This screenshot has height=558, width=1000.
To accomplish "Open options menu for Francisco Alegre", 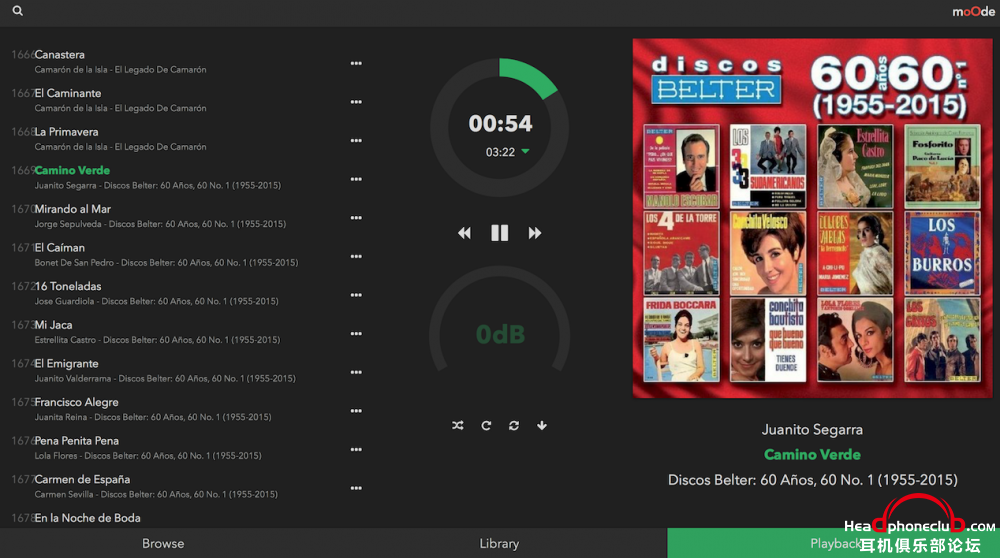I will pos(356,411).
